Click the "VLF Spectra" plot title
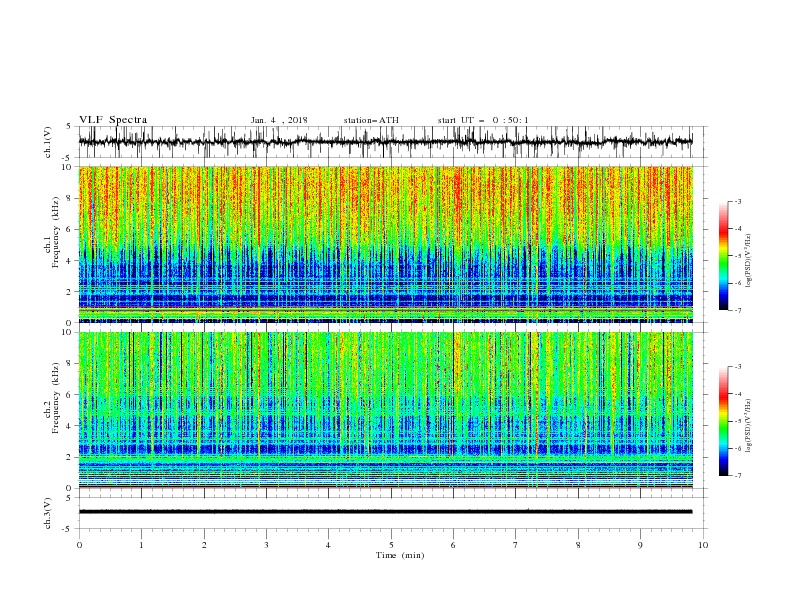Viewport: 792px width, 612px height. (113, 120)
